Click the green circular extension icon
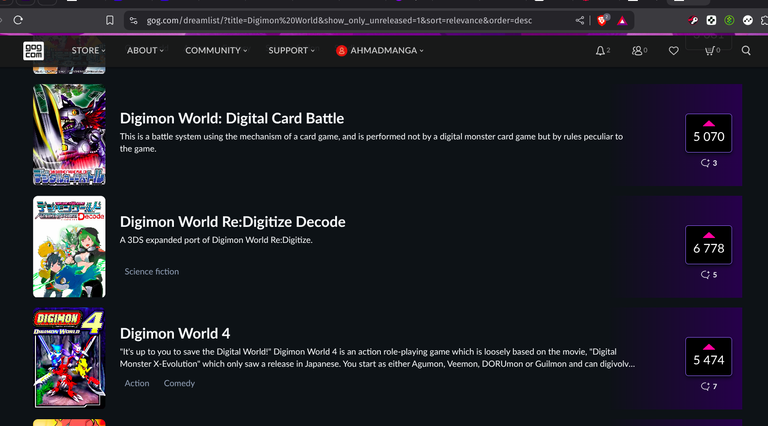 click(x=729, y=20)
